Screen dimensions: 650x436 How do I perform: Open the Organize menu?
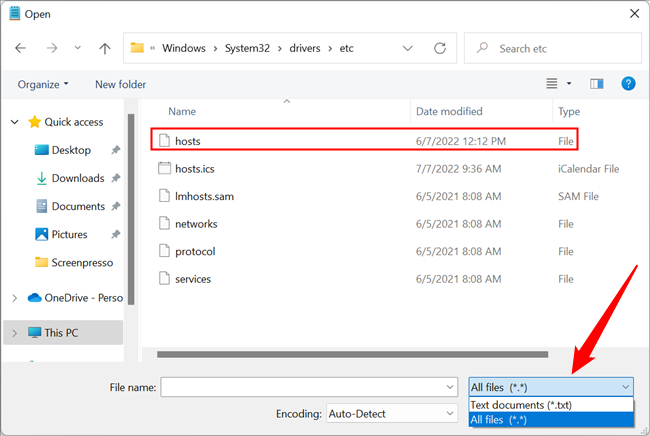[x=43, y=84]
